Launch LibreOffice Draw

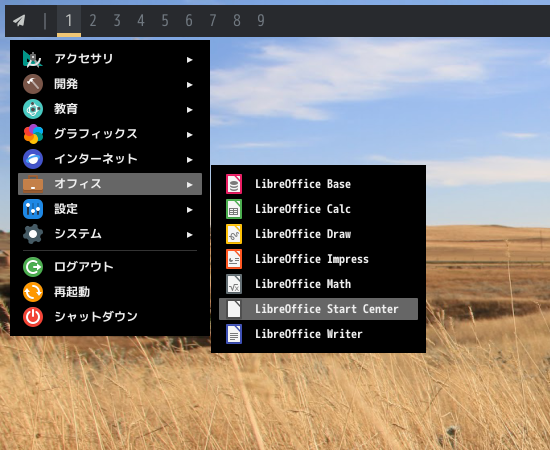coord(318,234)
